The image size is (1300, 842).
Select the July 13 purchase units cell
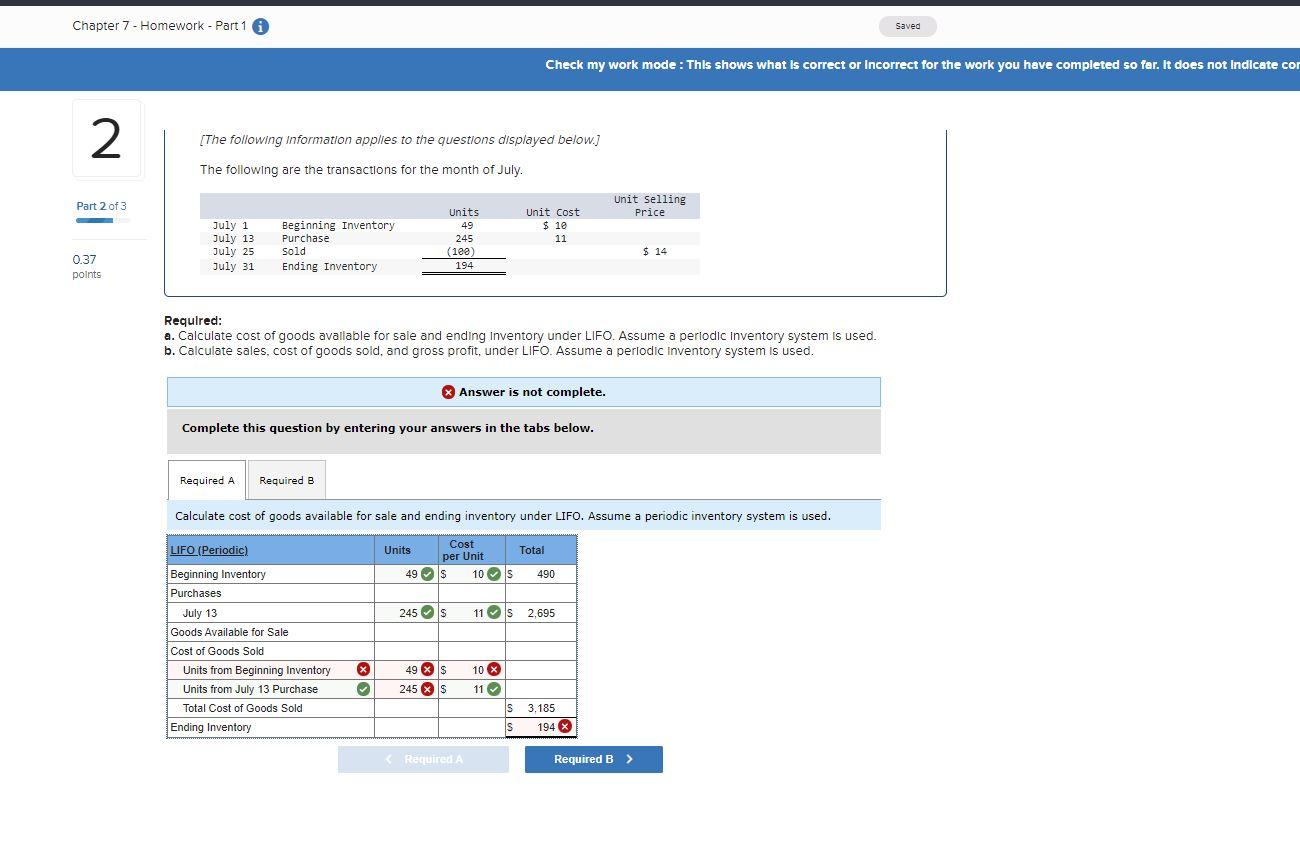point(406,613)
